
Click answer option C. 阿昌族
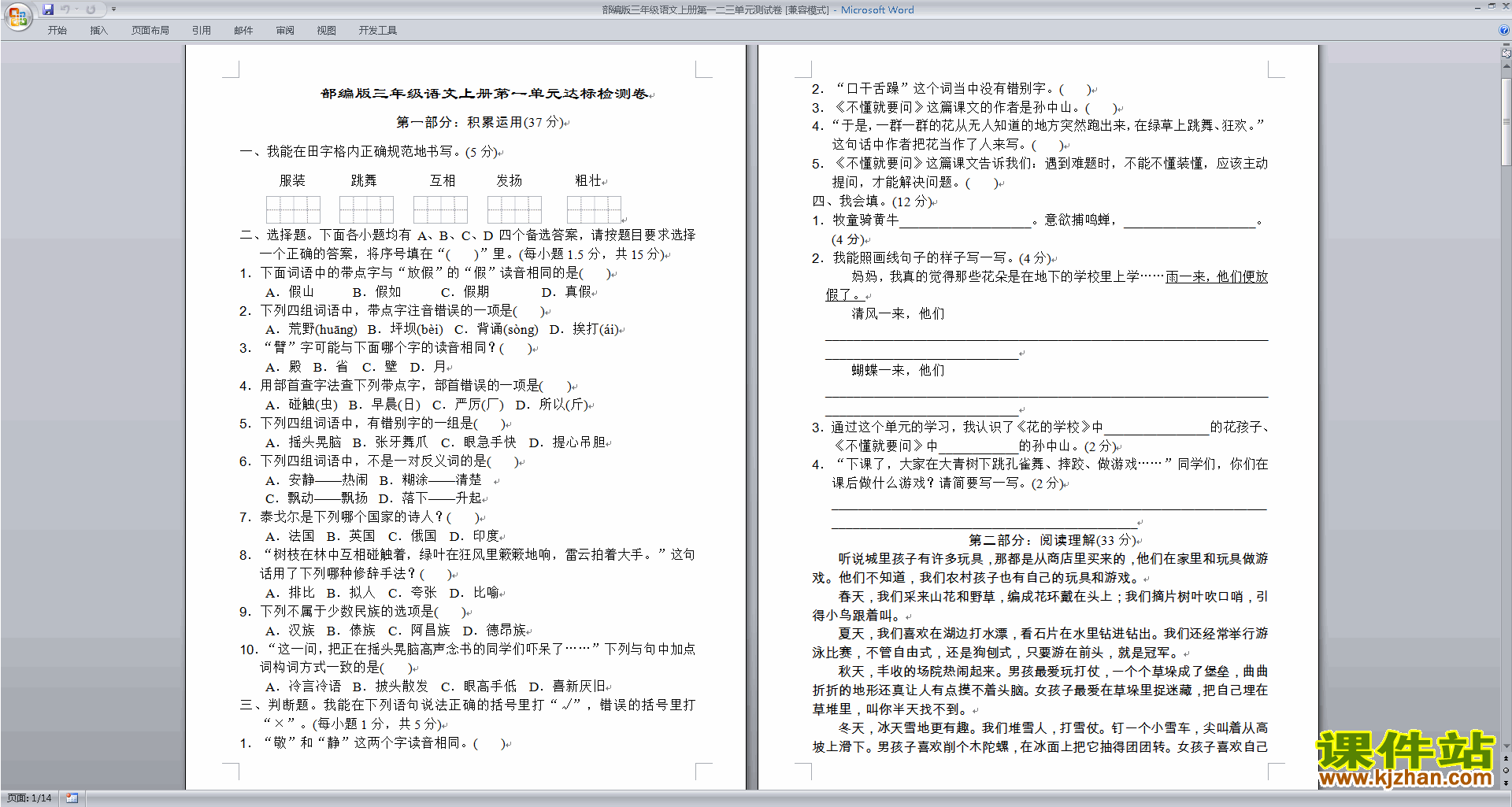419,631
